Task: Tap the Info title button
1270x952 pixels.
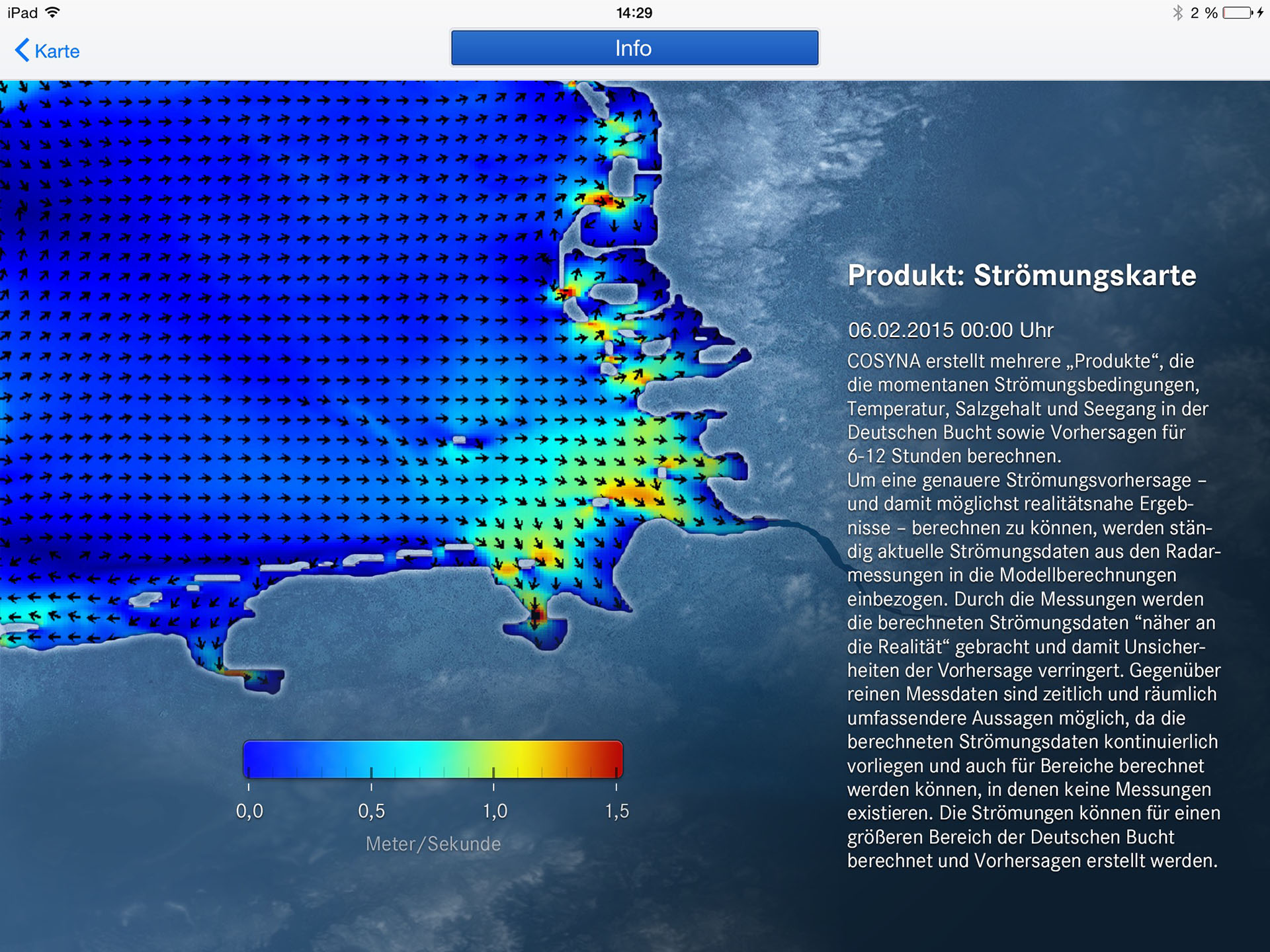Action: pos(634,48)
